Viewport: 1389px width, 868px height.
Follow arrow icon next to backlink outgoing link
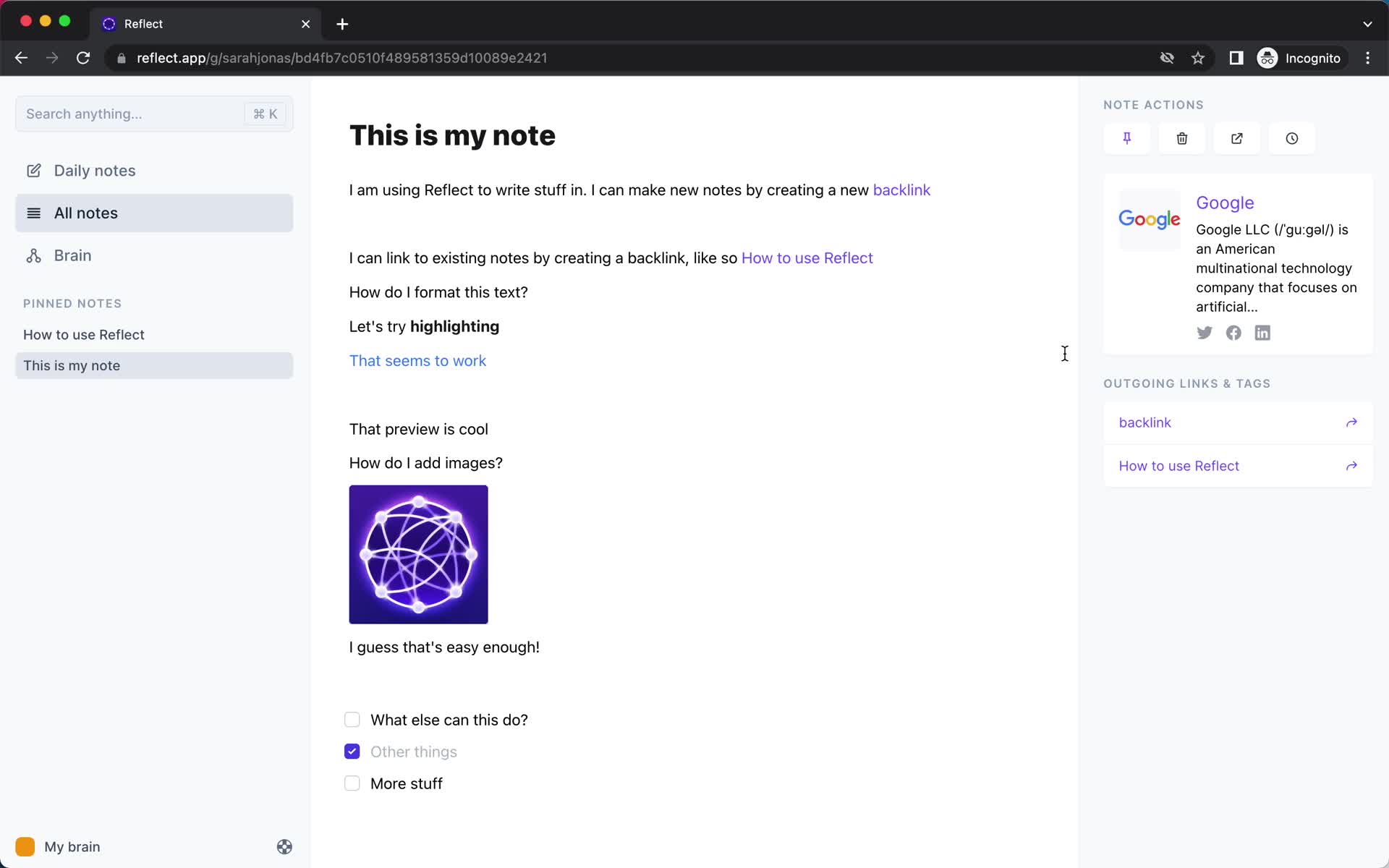[1351, 422]
